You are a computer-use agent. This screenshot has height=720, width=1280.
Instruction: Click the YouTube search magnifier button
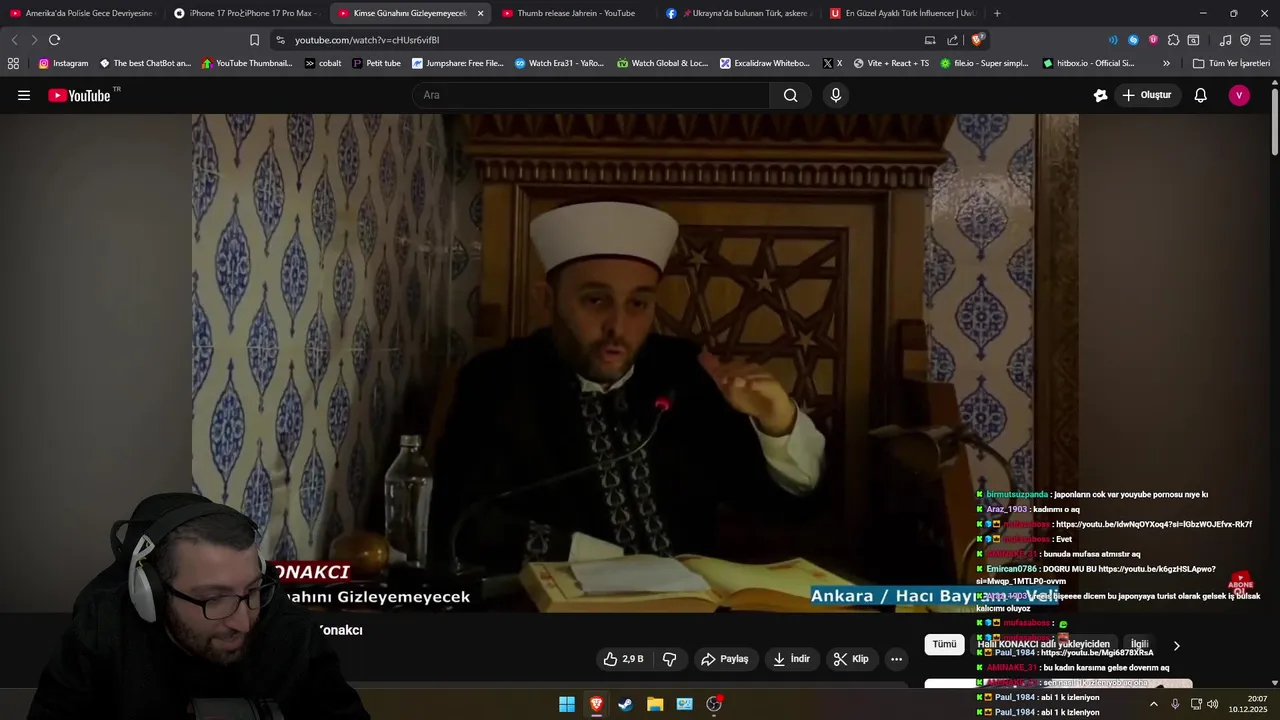pos(790,95)
